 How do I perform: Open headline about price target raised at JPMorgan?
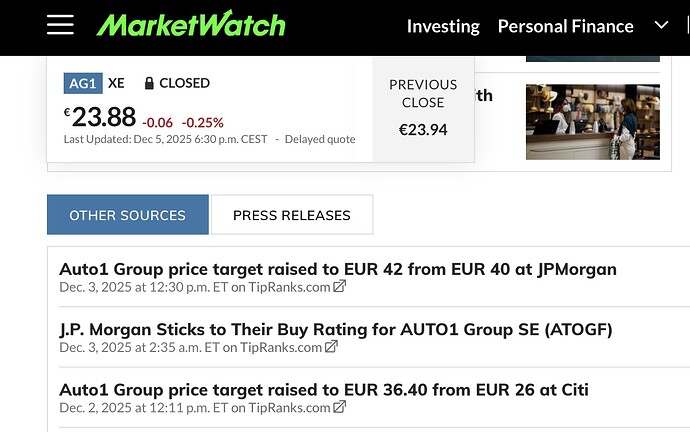pos(338,269)
